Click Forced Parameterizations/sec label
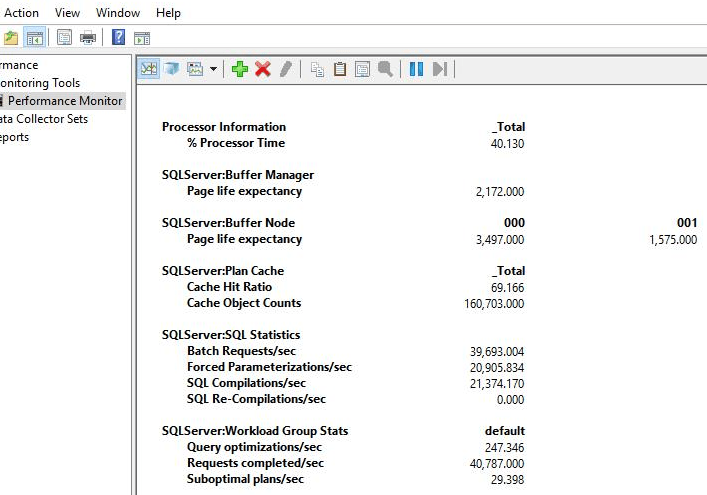 [x=269, y=367]
